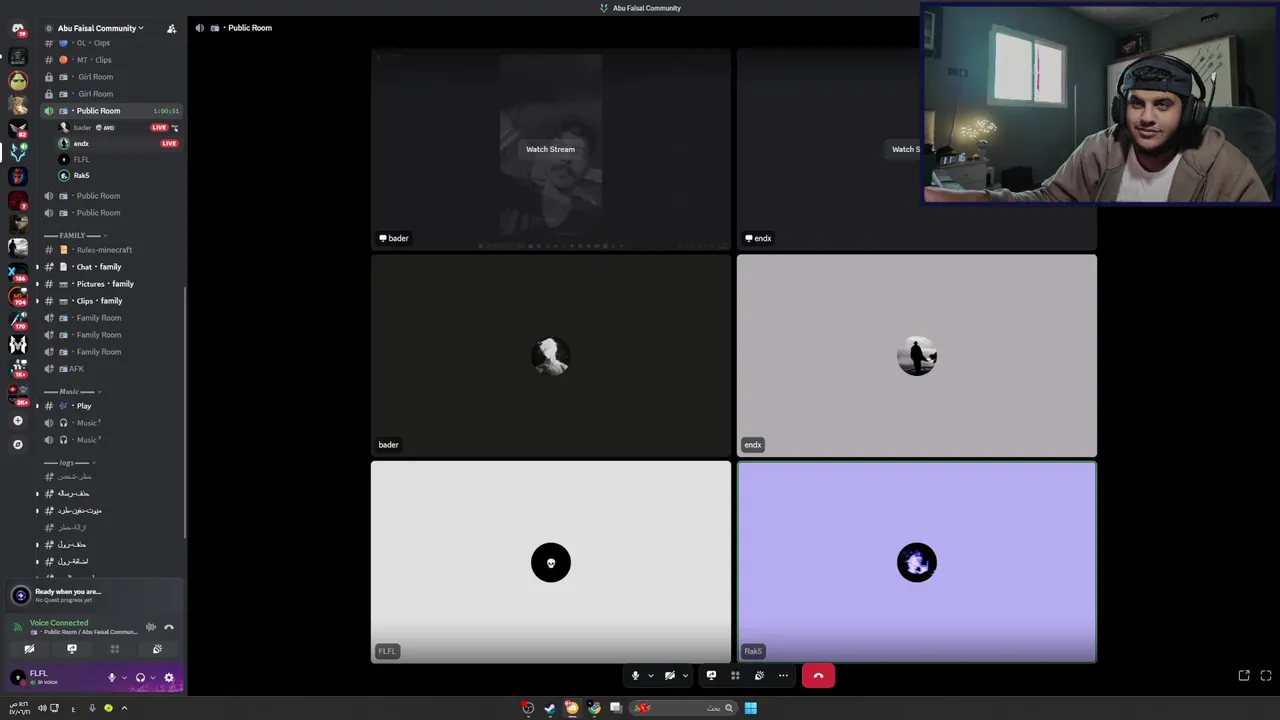This screenshot has width=1280, height=720.
Task: Open server icon with 82 badge
Action: pos(17,128)
